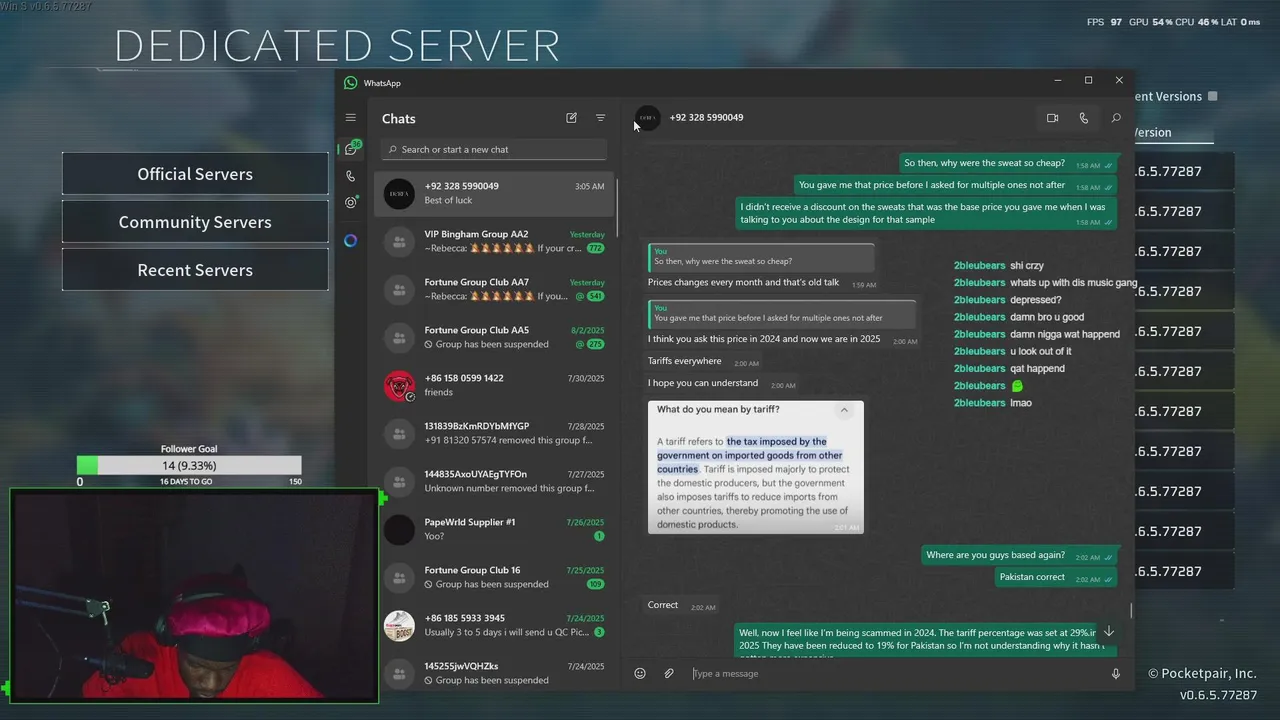
Task: Open Community Servers in the game menu
Action: 195,222
